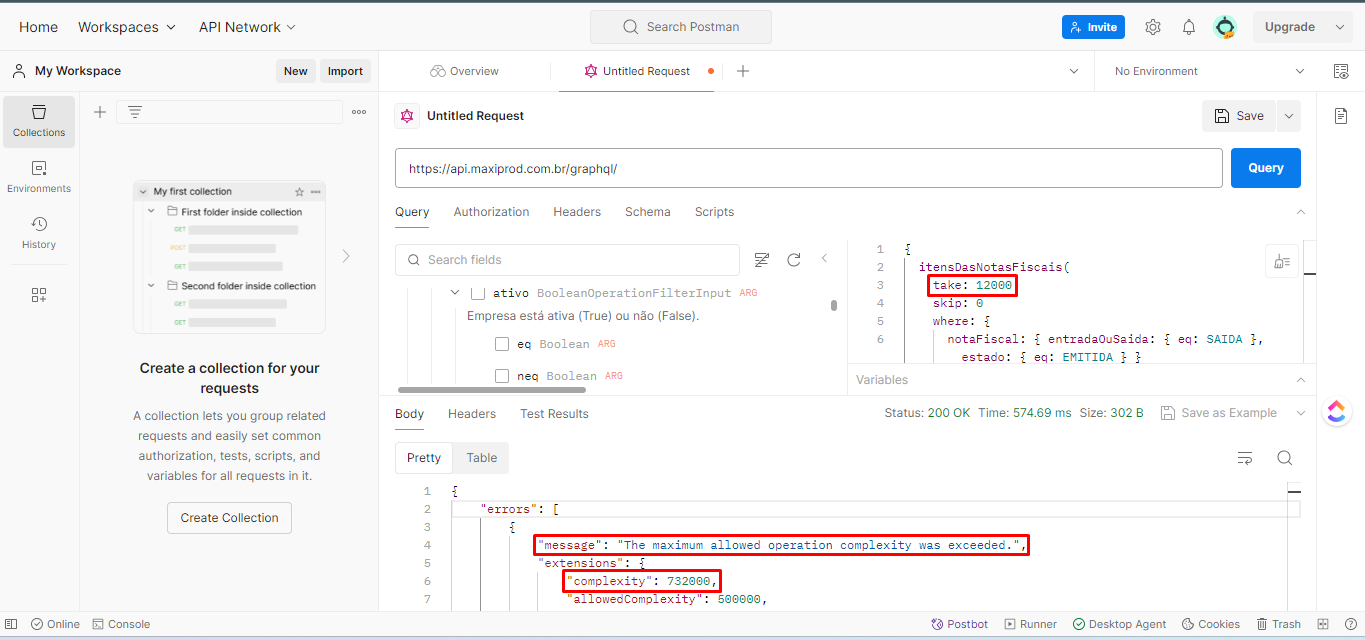Open the Save as Example dropdown arrow
Screen dimensions: 1365x640
pyautogui.click(x=1301, y=413)
